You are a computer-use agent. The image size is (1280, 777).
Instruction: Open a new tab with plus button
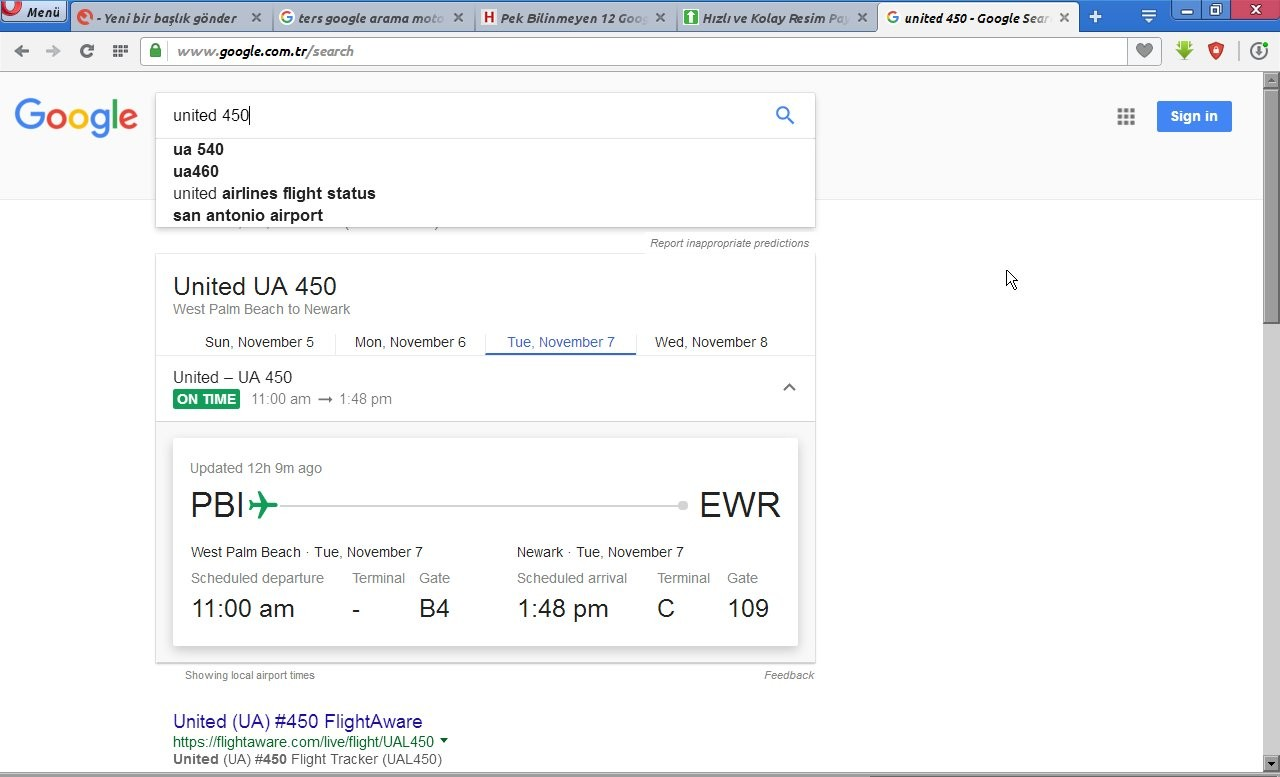1096,17
